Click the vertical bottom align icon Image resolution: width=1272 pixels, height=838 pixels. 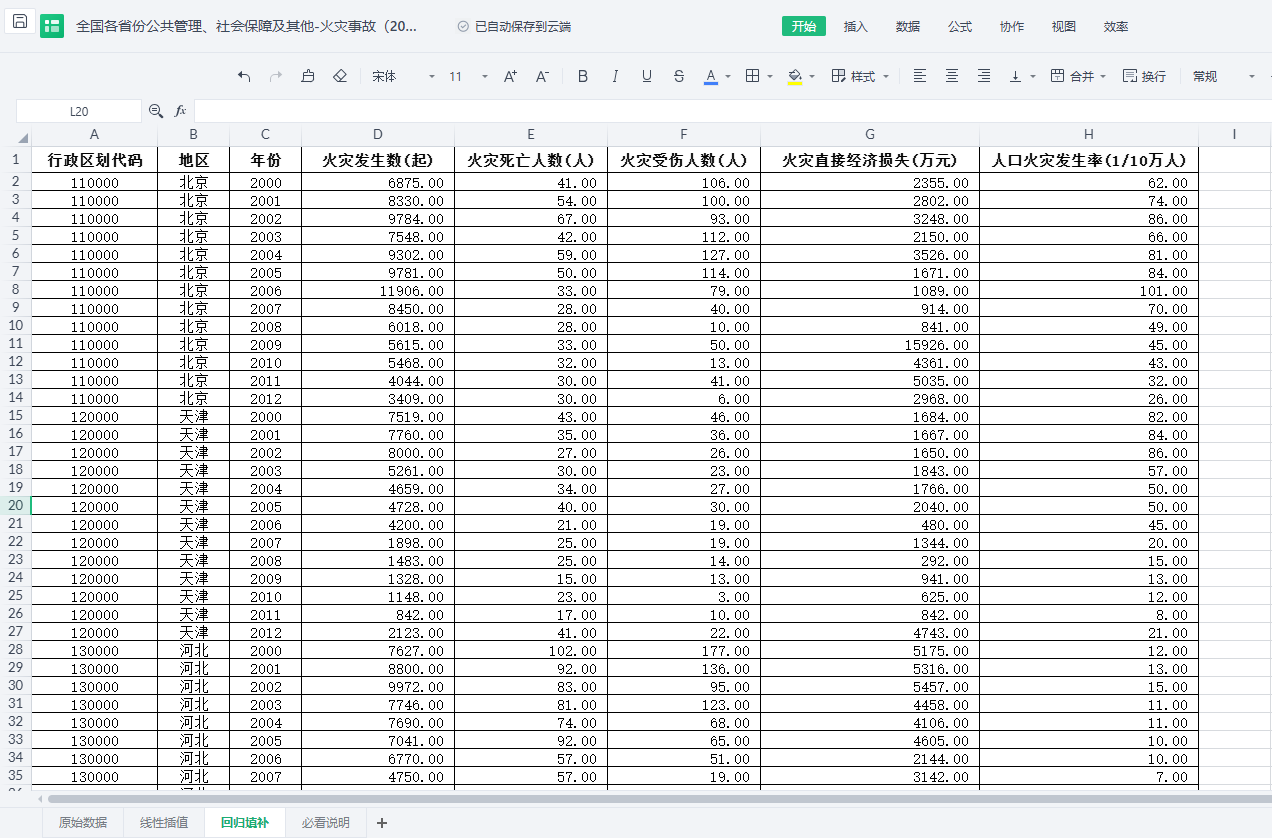[1016, 76]
